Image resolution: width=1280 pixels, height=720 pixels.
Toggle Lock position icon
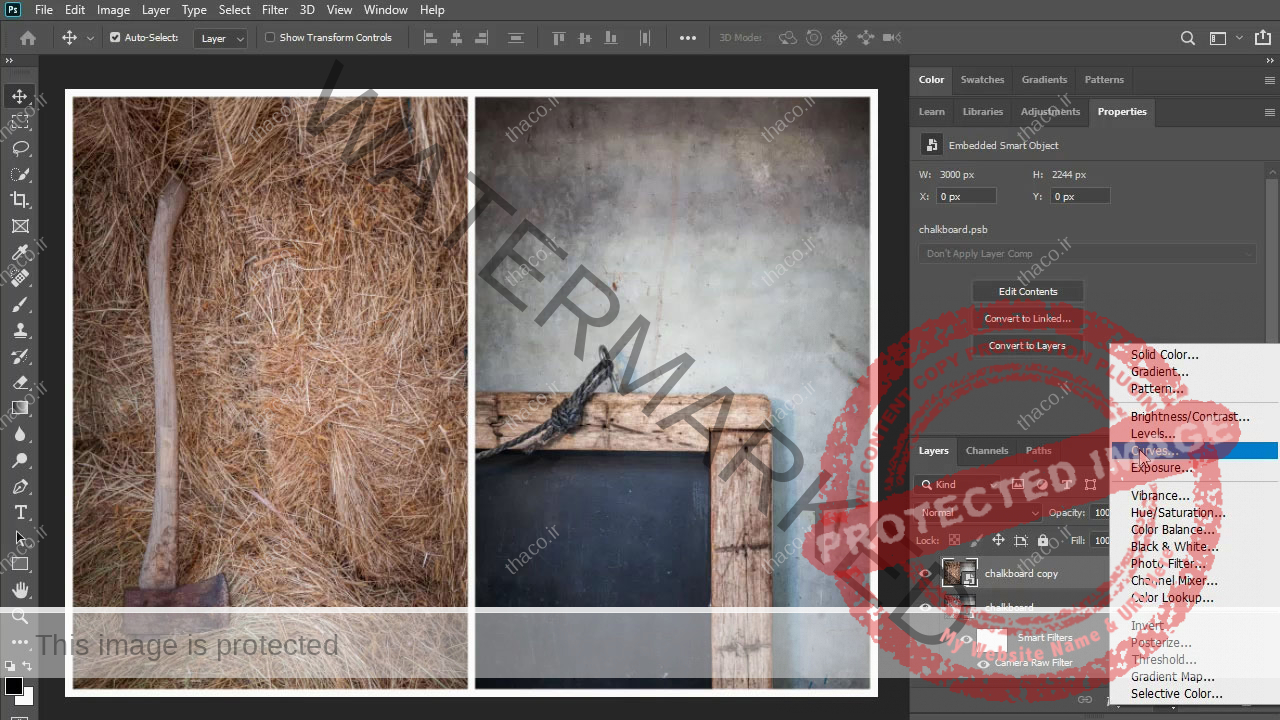click(x=998, y=540)
